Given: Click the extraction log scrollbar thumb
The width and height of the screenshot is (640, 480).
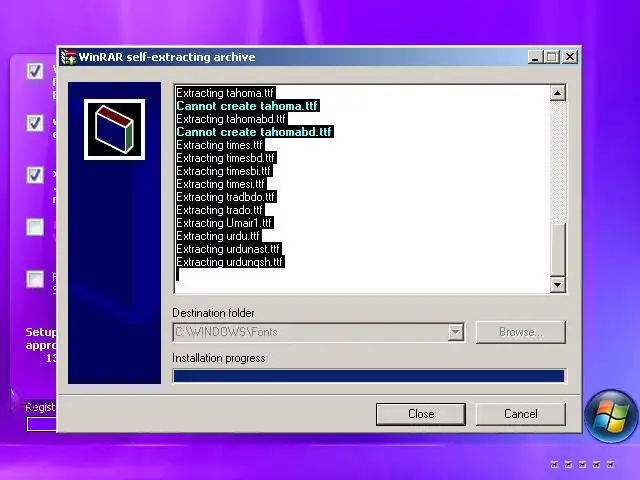Looking at the screenshot, I should click(x=558, y=250).
